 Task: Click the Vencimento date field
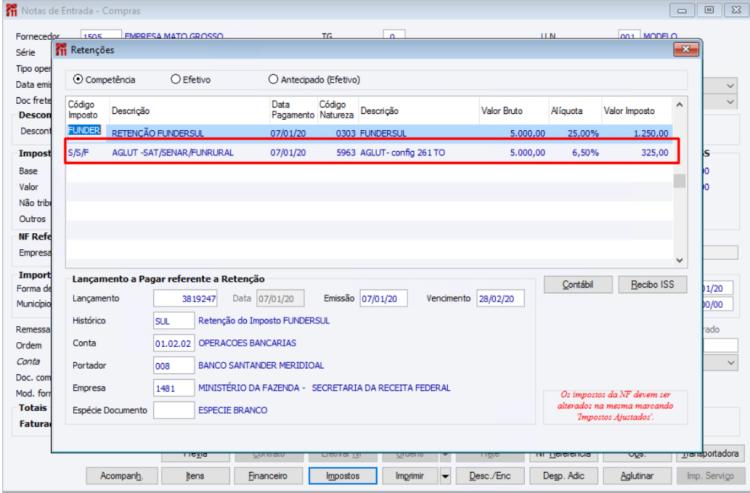coord(500,298)
